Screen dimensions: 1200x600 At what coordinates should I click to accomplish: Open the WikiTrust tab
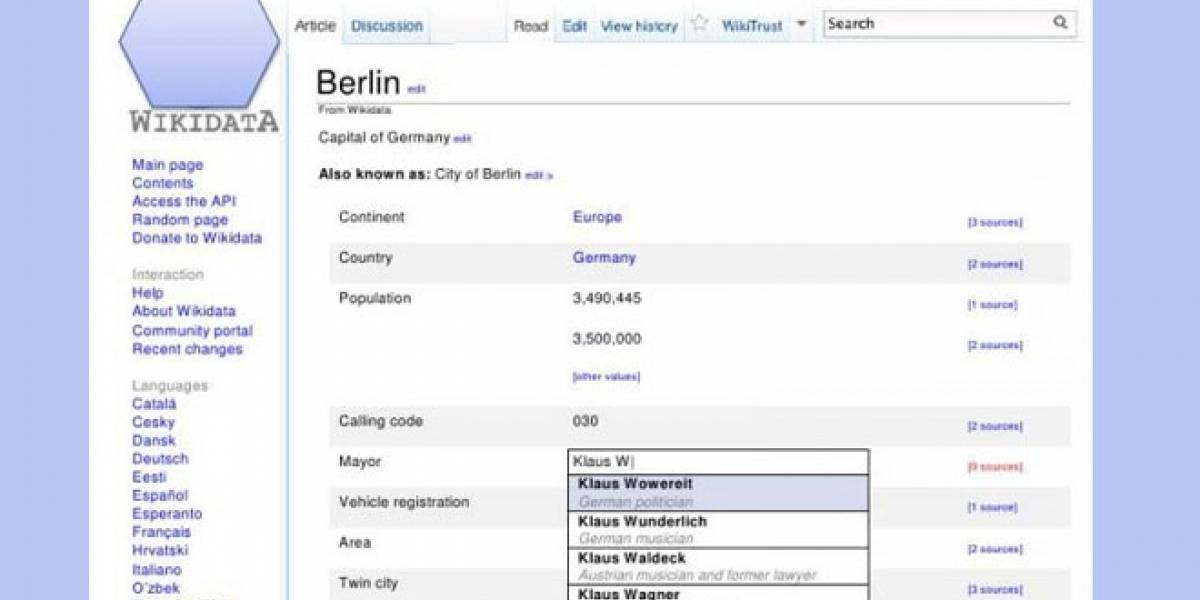[752, 26]
